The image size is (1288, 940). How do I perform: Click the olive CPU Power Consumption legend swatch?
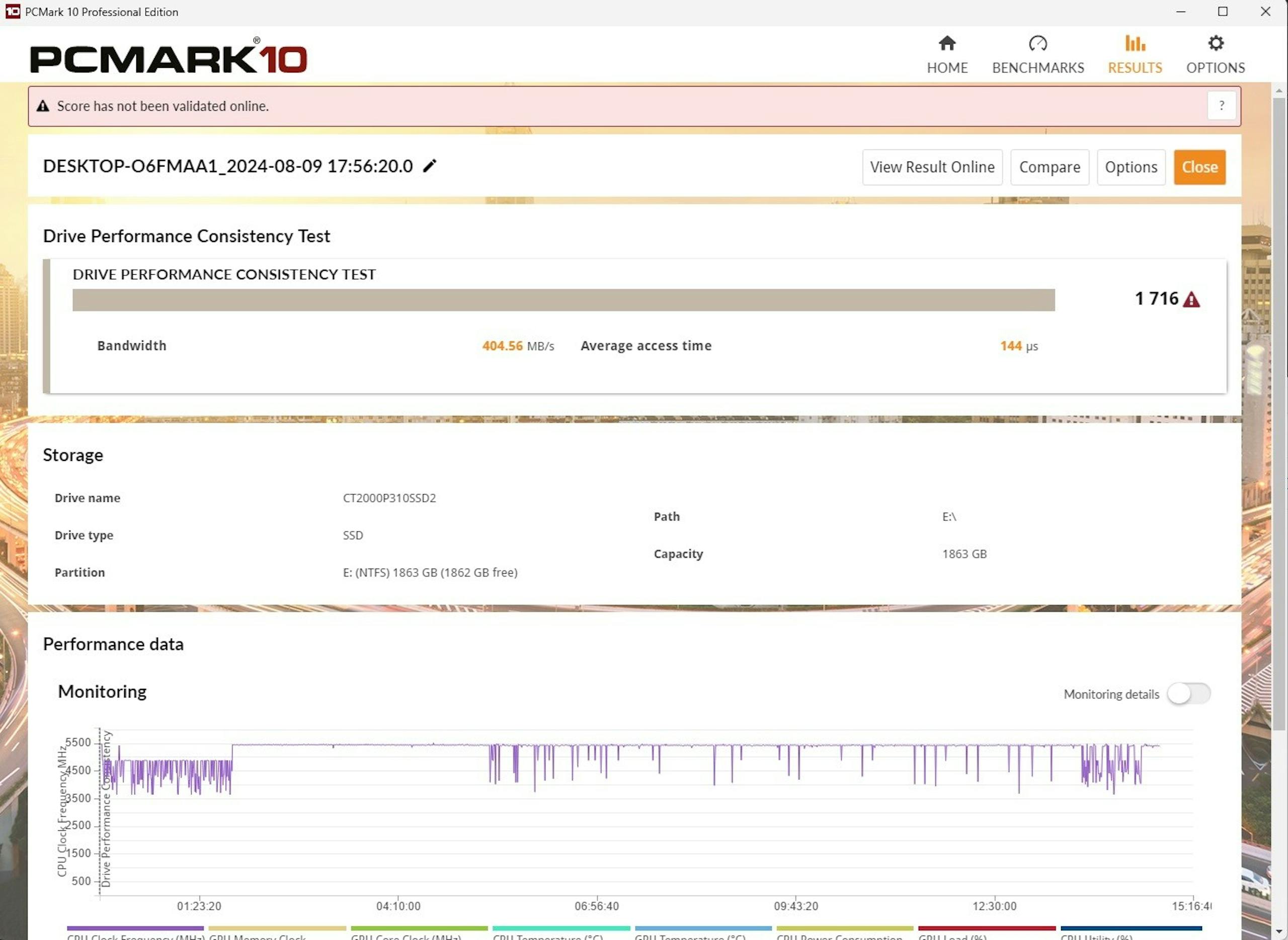[845, 928]
